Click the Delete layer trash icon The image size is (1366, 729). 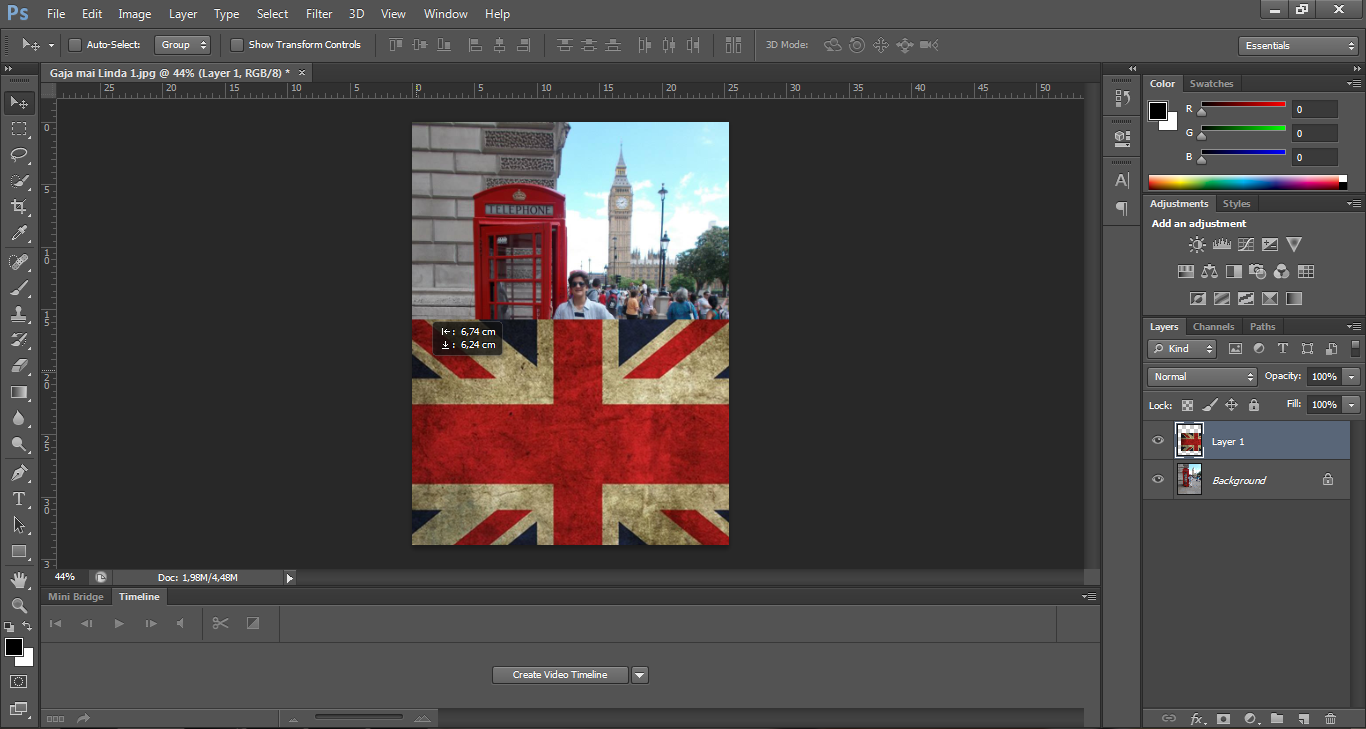coord(1330,718)
